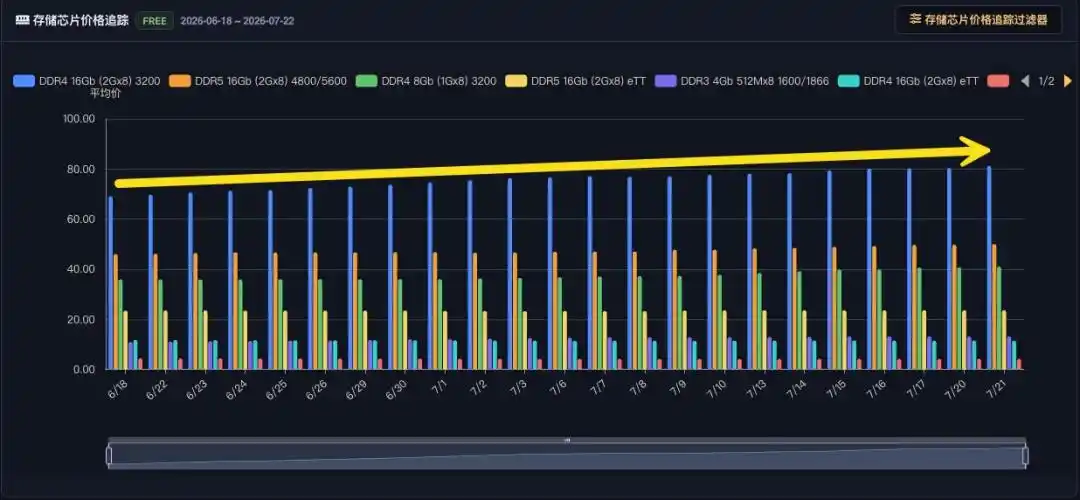Click the FREE badge

(154, 21)
